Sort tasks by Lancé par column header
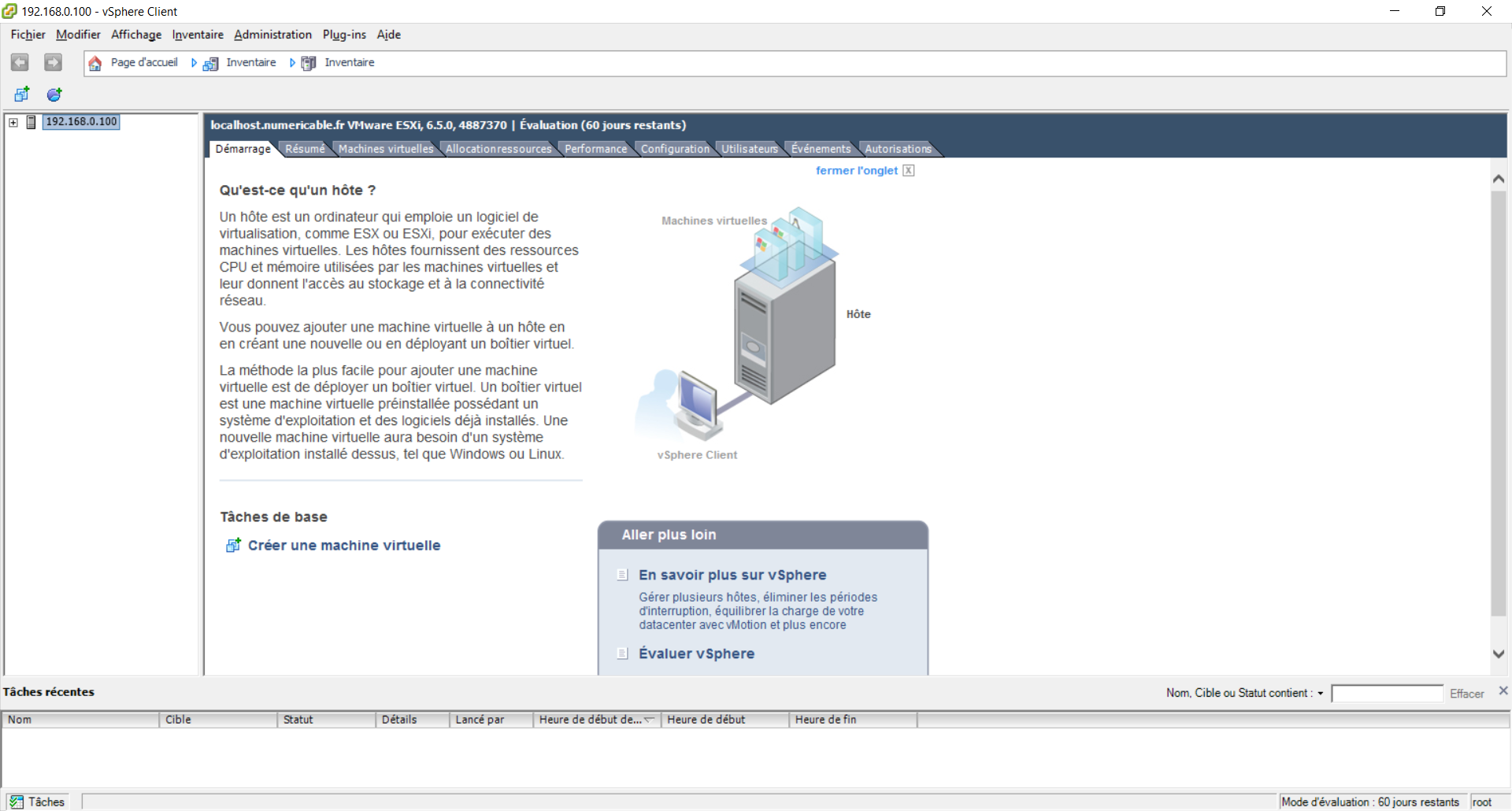Image resolution: width=1512 pixels, height=811 pixels. click(491, 719)
